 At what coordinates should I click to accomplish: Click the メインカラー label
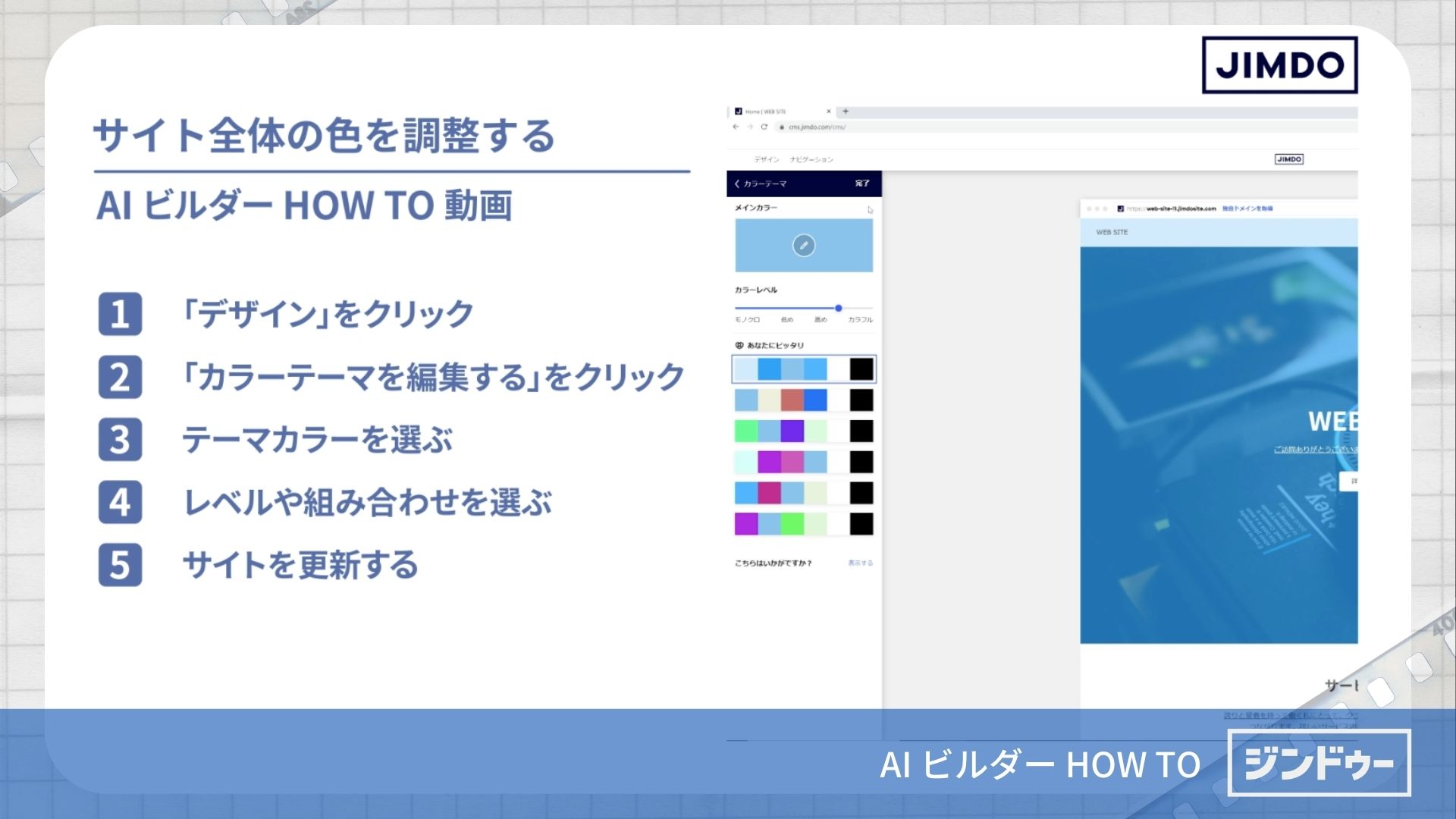coord(755,207)
